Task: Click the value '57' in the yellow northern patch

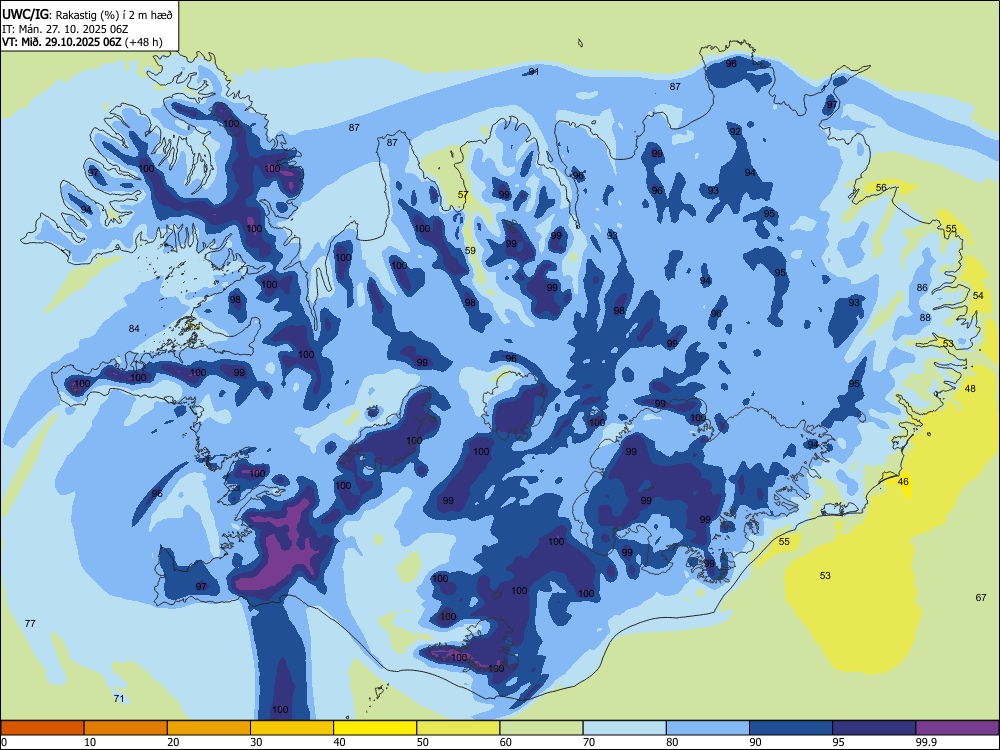Action: pyautogui.click(x=463, y=195)
